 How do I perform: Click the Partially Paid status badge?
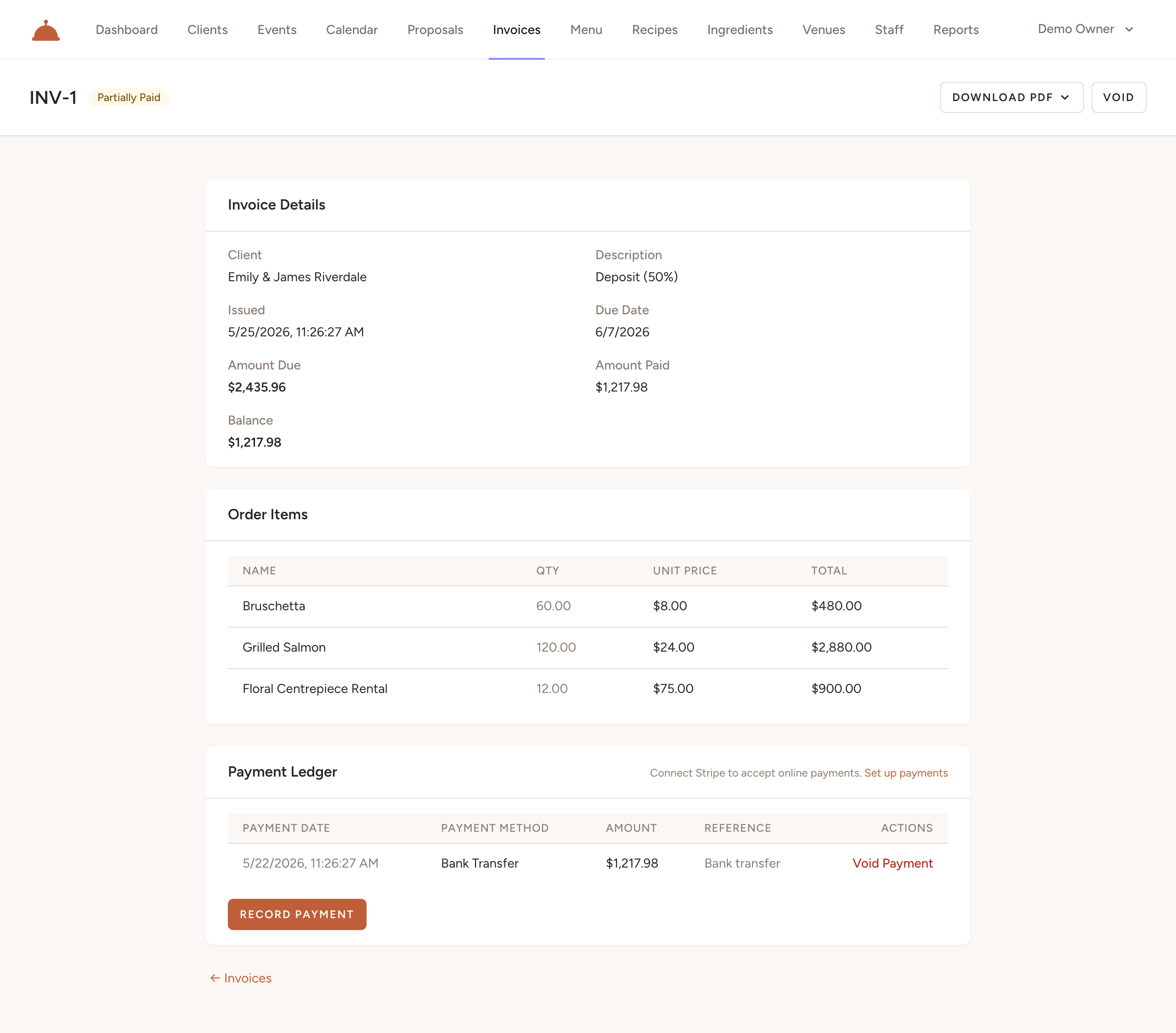(129, 97)
